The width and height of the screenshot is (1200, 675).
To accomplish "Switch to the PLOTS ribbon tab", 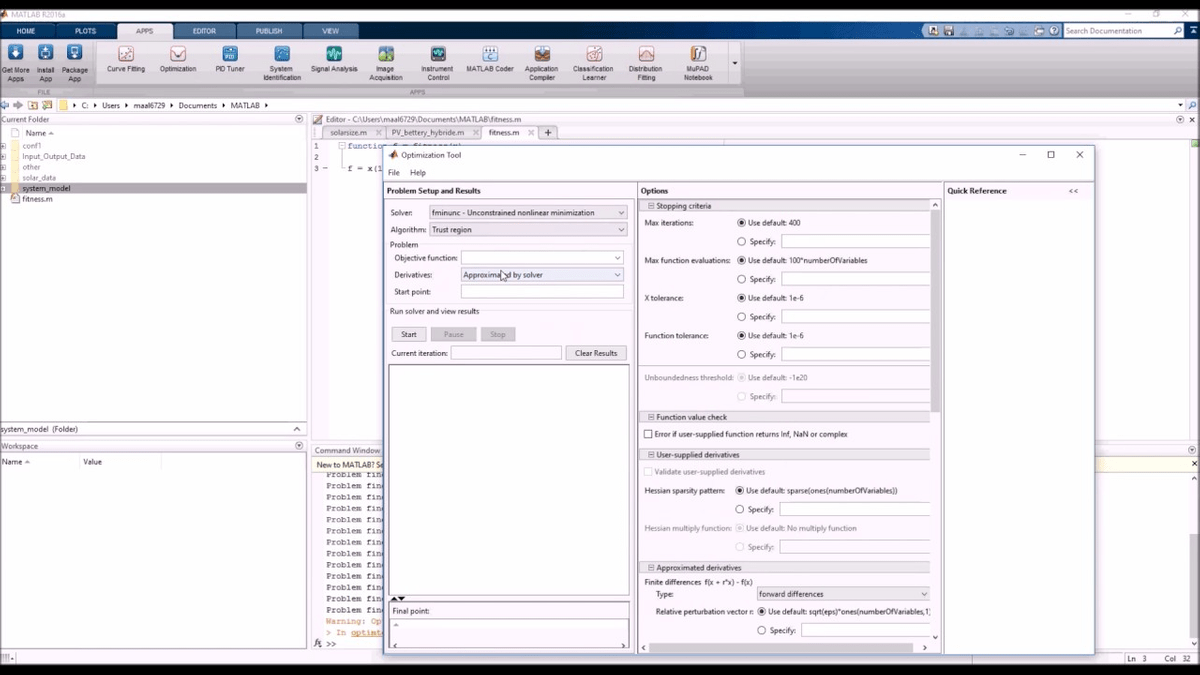I will 86,31.
